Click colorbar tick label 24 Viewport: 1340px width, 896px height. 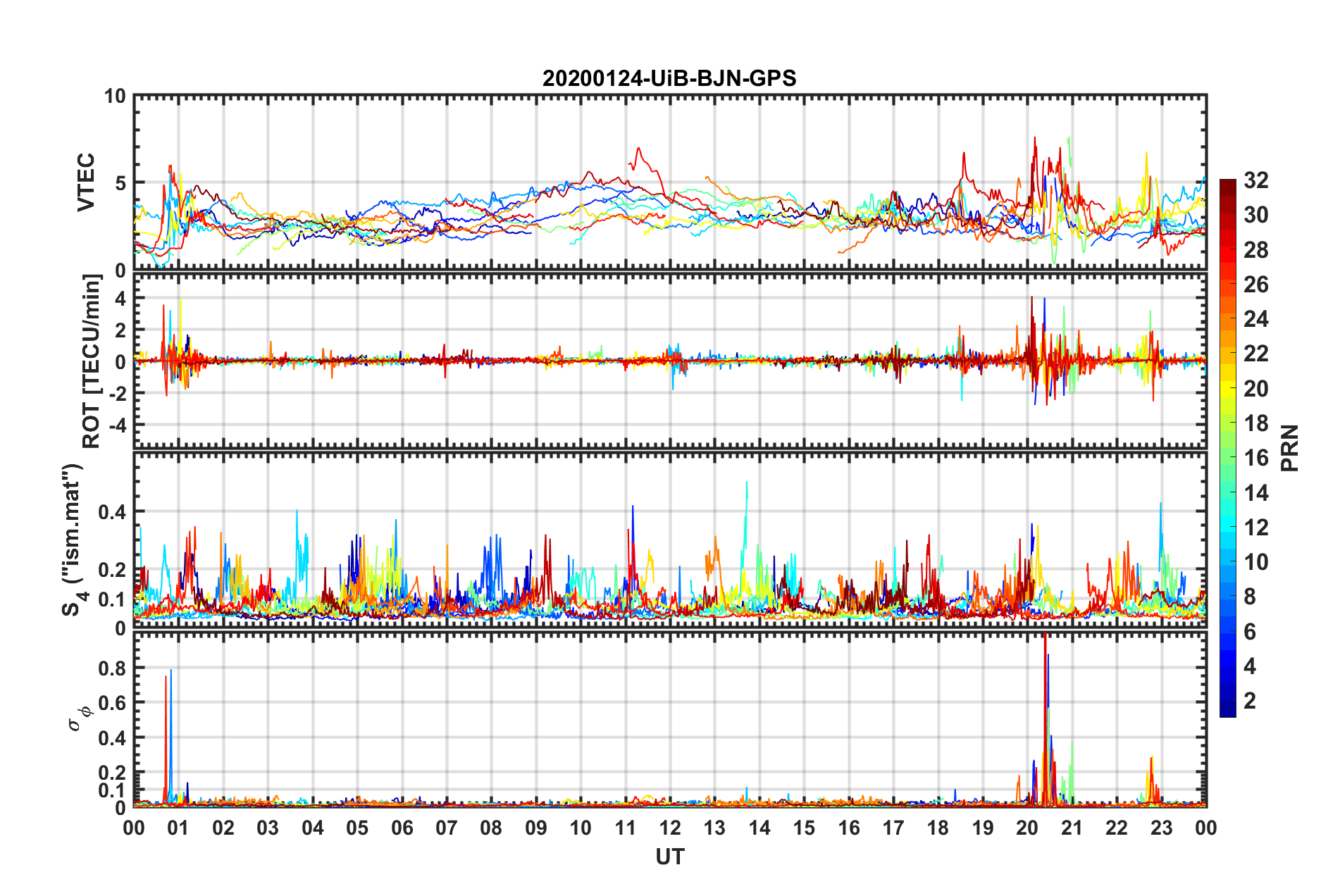[x=1256, y=319]
